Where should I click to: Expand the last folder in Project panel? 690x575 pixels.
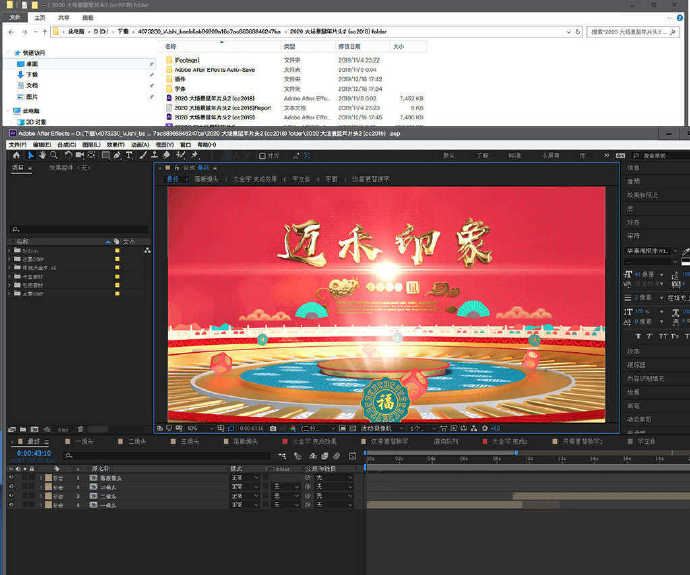10,293
